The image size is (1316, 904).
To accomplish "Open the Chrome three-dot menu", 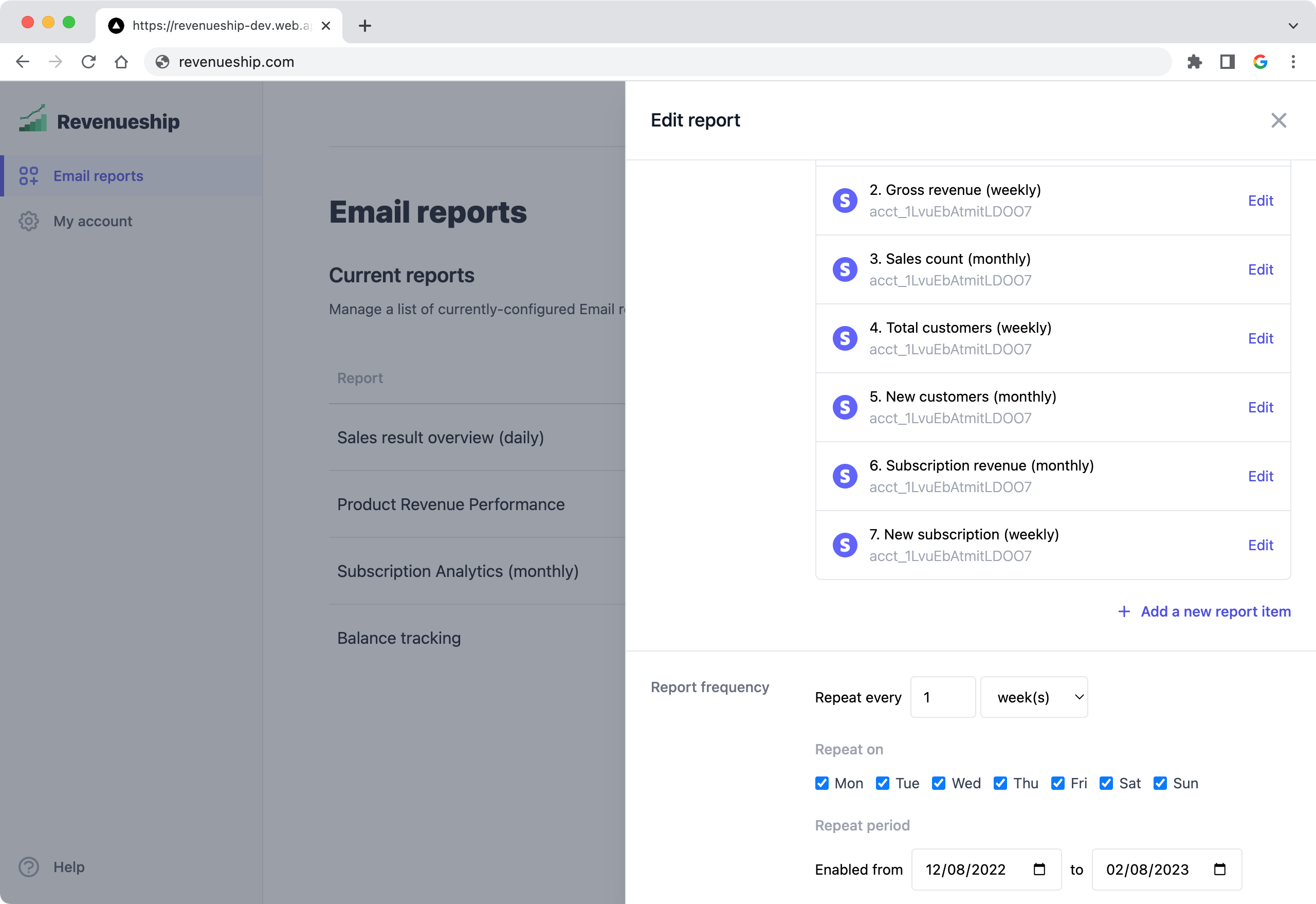I will [1293, 62].
